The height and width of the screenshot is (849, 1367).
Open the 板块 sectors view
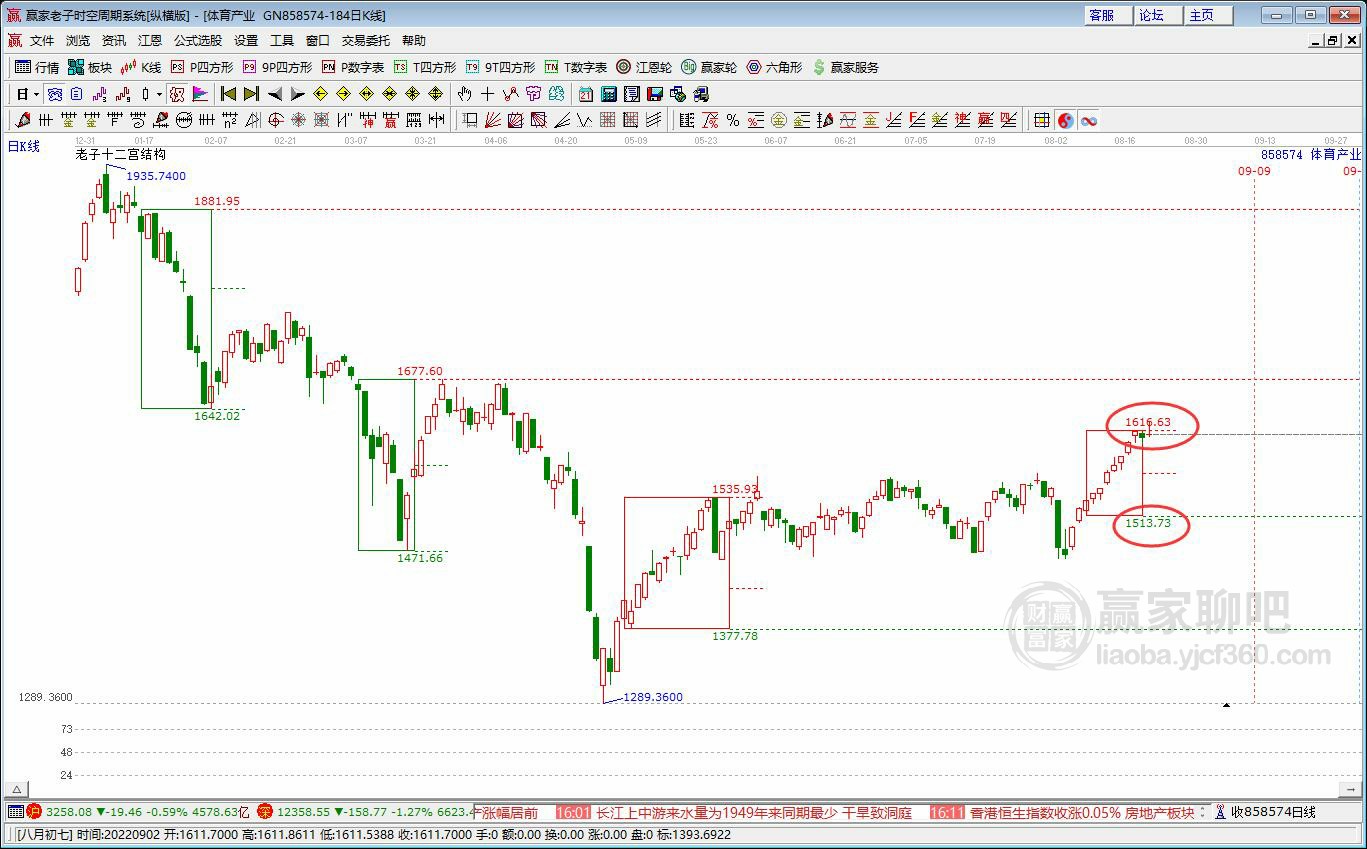click(x=90, y=67)
